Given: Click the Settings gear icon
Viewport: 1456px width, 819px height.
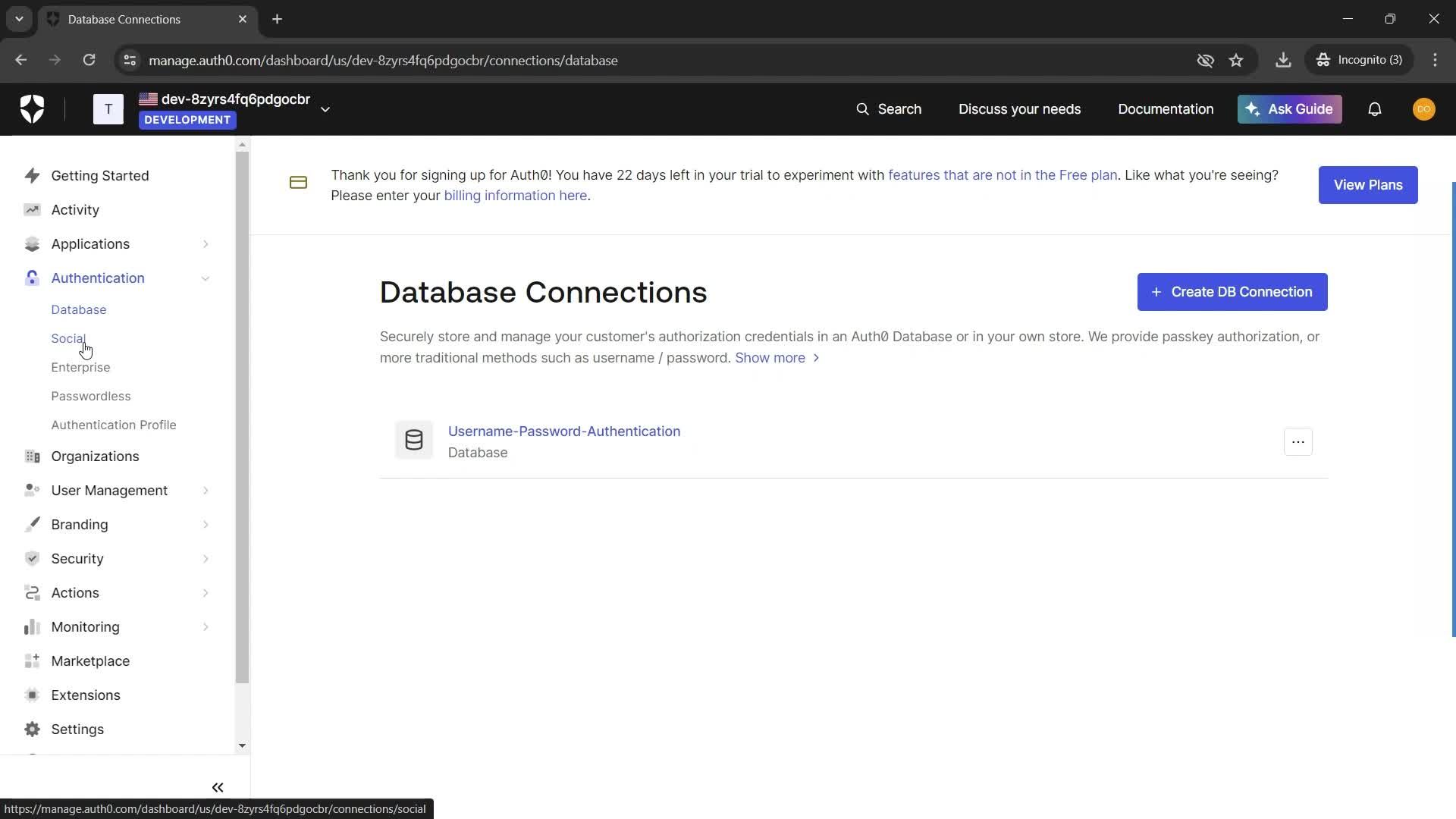Looking at the screenshot, I should point(32,730).
